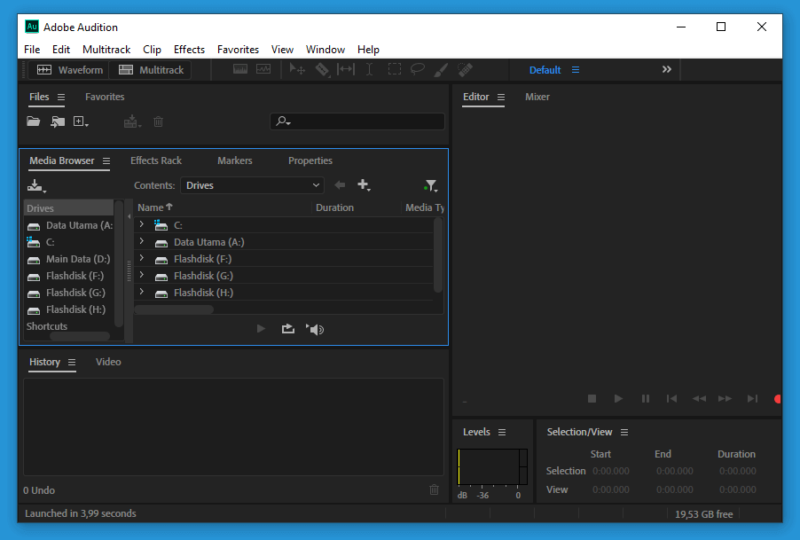Switch to the Effects Rack tab
Image resolution: width=800 pixels, height=540 pixels.
point(156,161)
